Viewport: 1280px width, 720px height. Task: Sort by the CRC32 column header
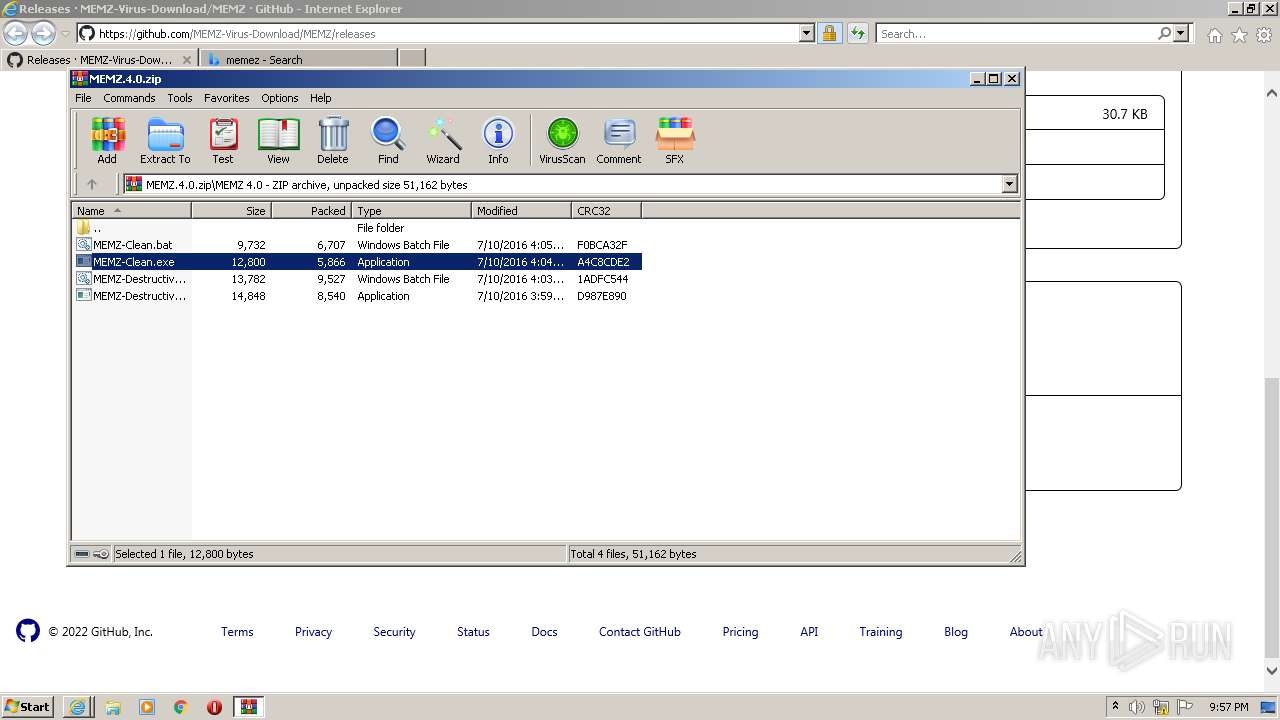point(606,210)
